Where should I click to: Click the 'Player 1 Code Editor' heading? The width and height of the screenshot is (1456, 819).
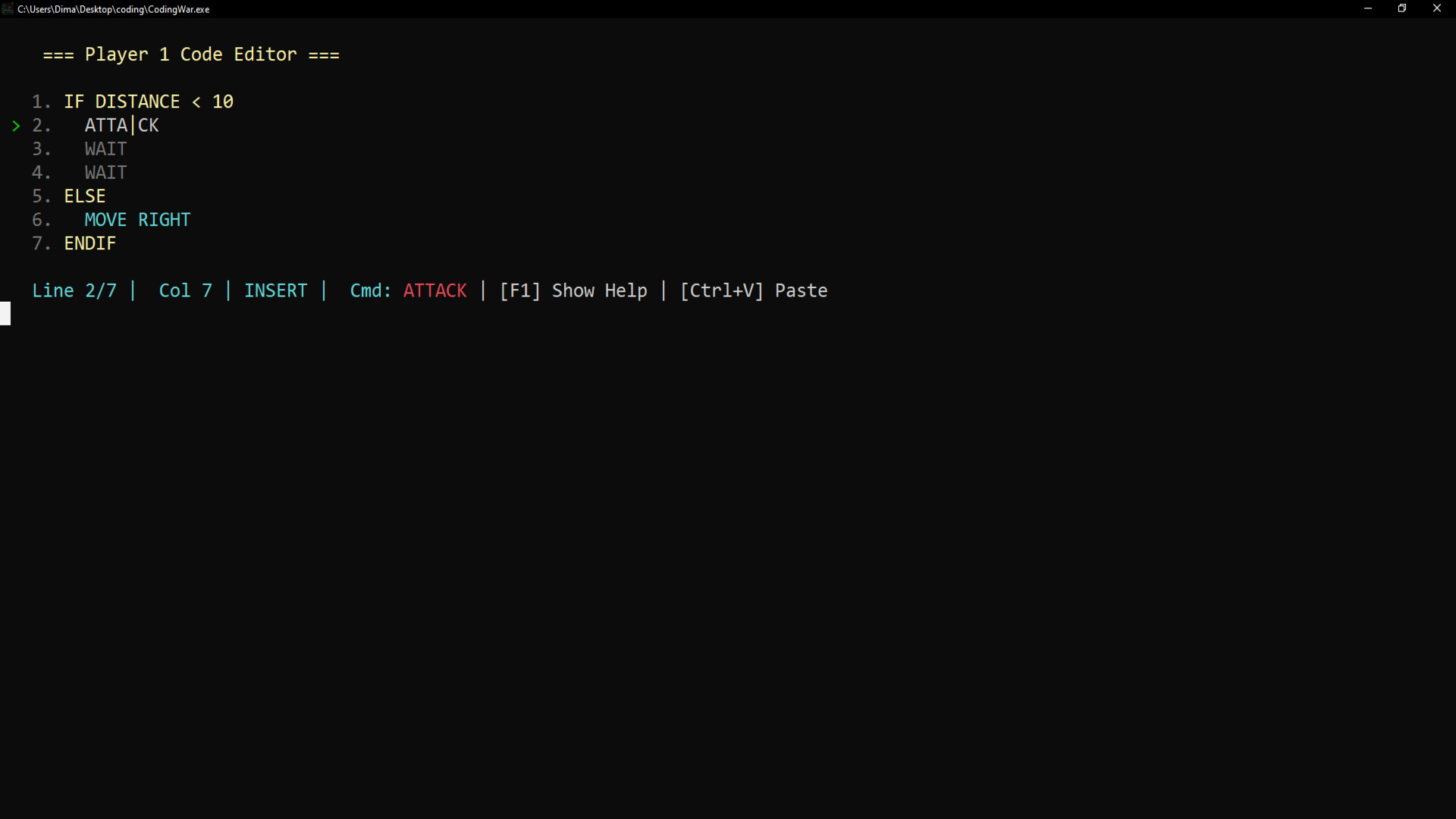191,55
